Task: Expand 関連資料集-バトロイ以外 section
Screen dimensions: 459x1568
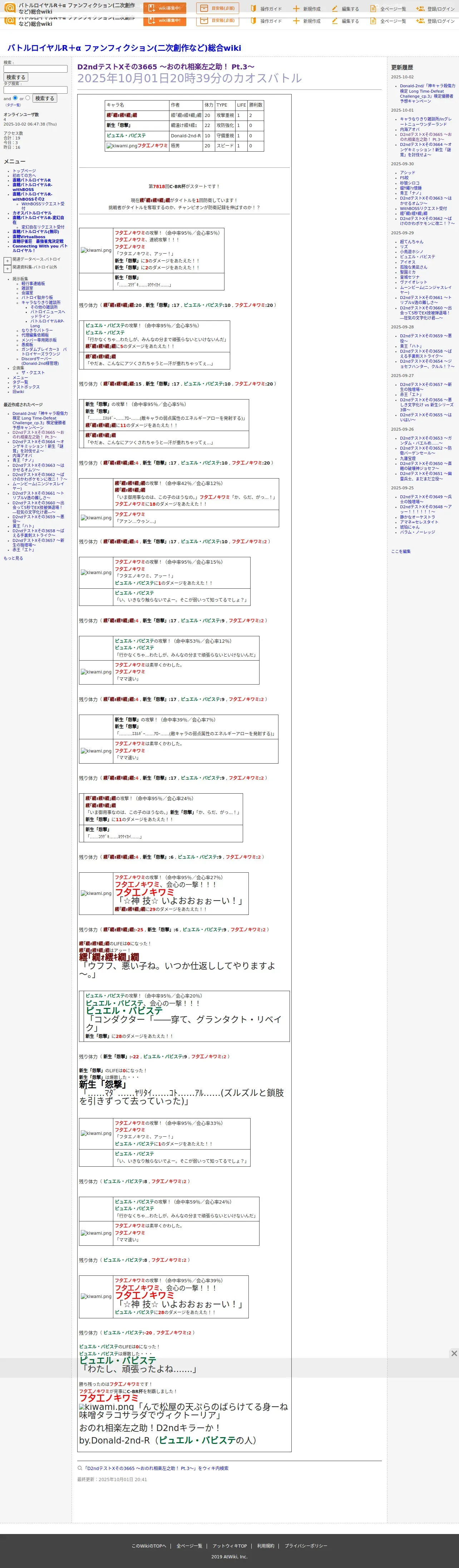Action: click(7, 269)
